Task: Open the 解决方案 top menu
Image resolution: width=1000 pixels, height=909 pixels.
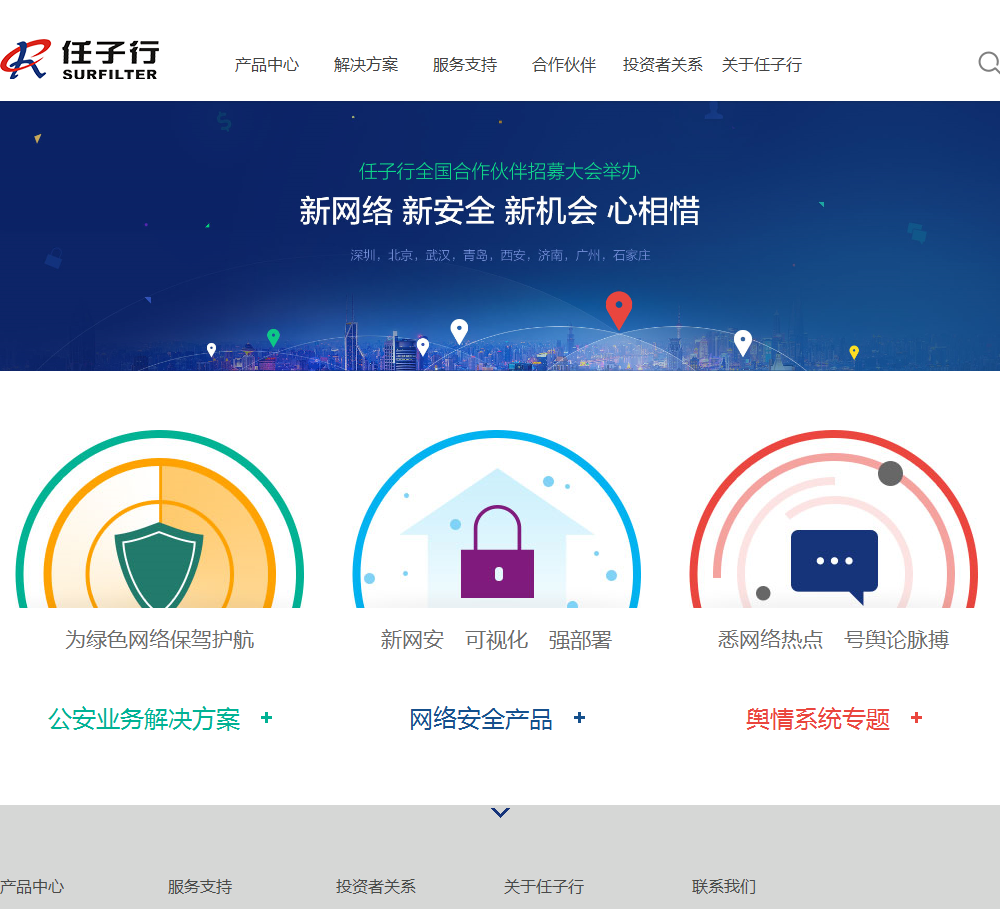Action: (x=365, y=64)
